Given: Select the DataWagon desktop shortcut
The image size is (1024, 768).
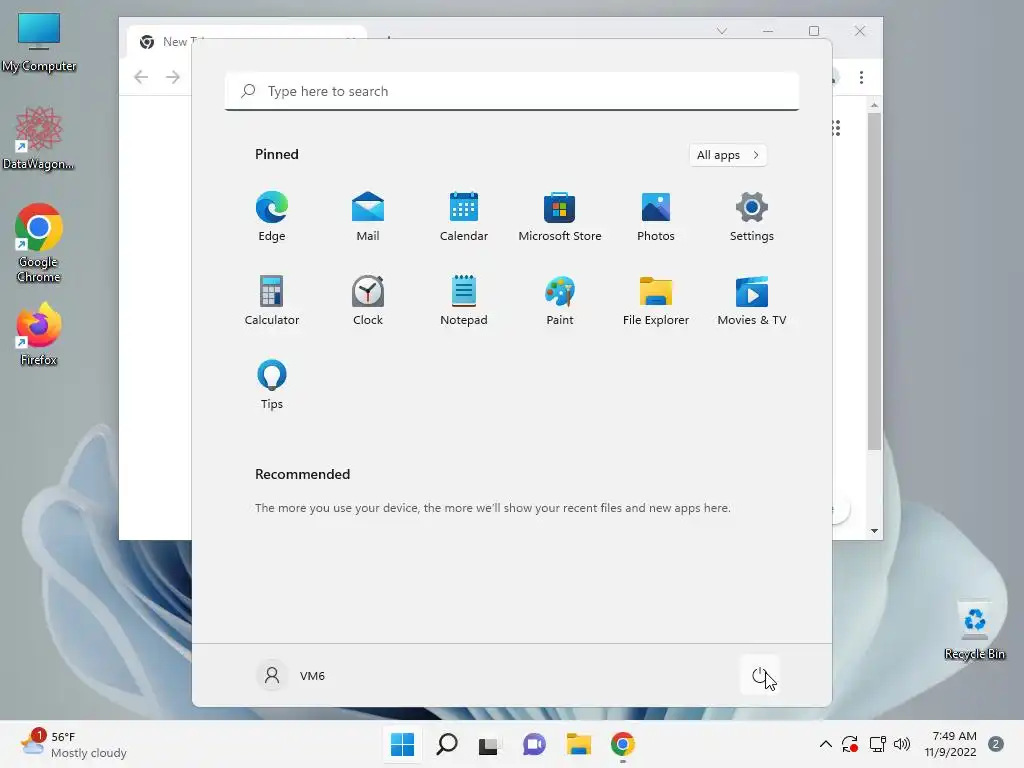Looking at the screenshot, I should coord(39,138).
